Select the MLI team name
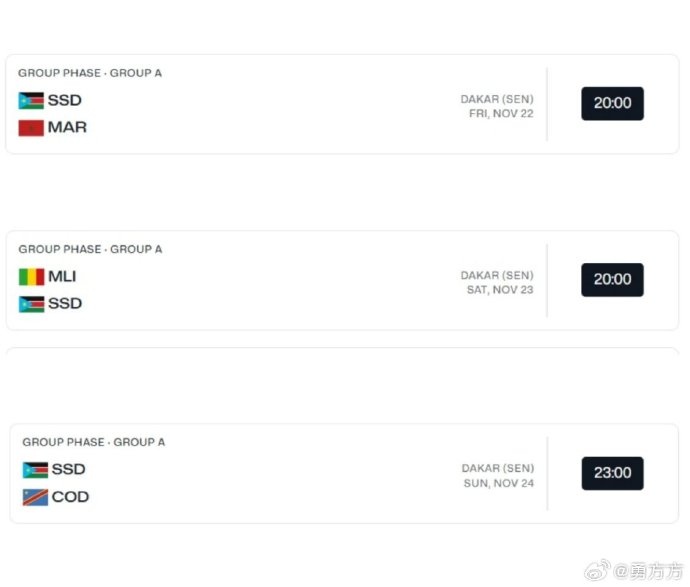 tap(62, 277)
